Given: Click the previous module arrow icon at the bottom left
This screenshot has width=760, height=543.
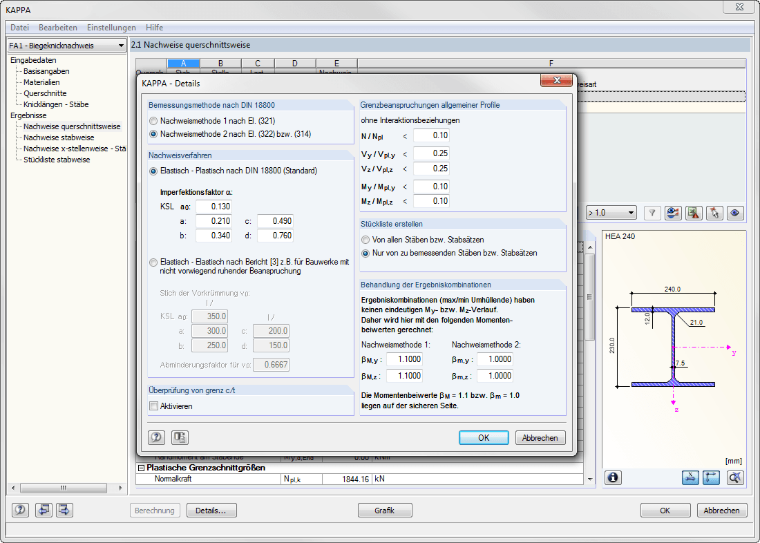Looking at the screenshot, I should pos(44,510).
